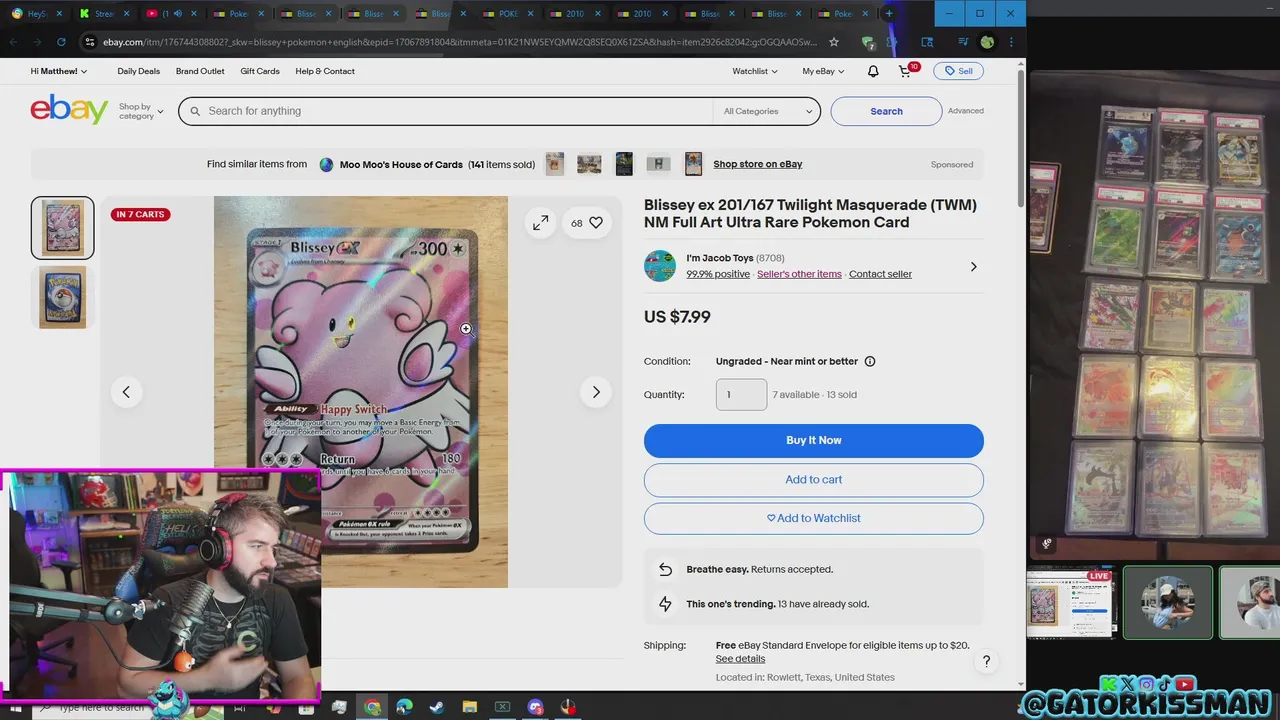Click Add to cart button
The image size is (1280, 720).
[813, 480]
